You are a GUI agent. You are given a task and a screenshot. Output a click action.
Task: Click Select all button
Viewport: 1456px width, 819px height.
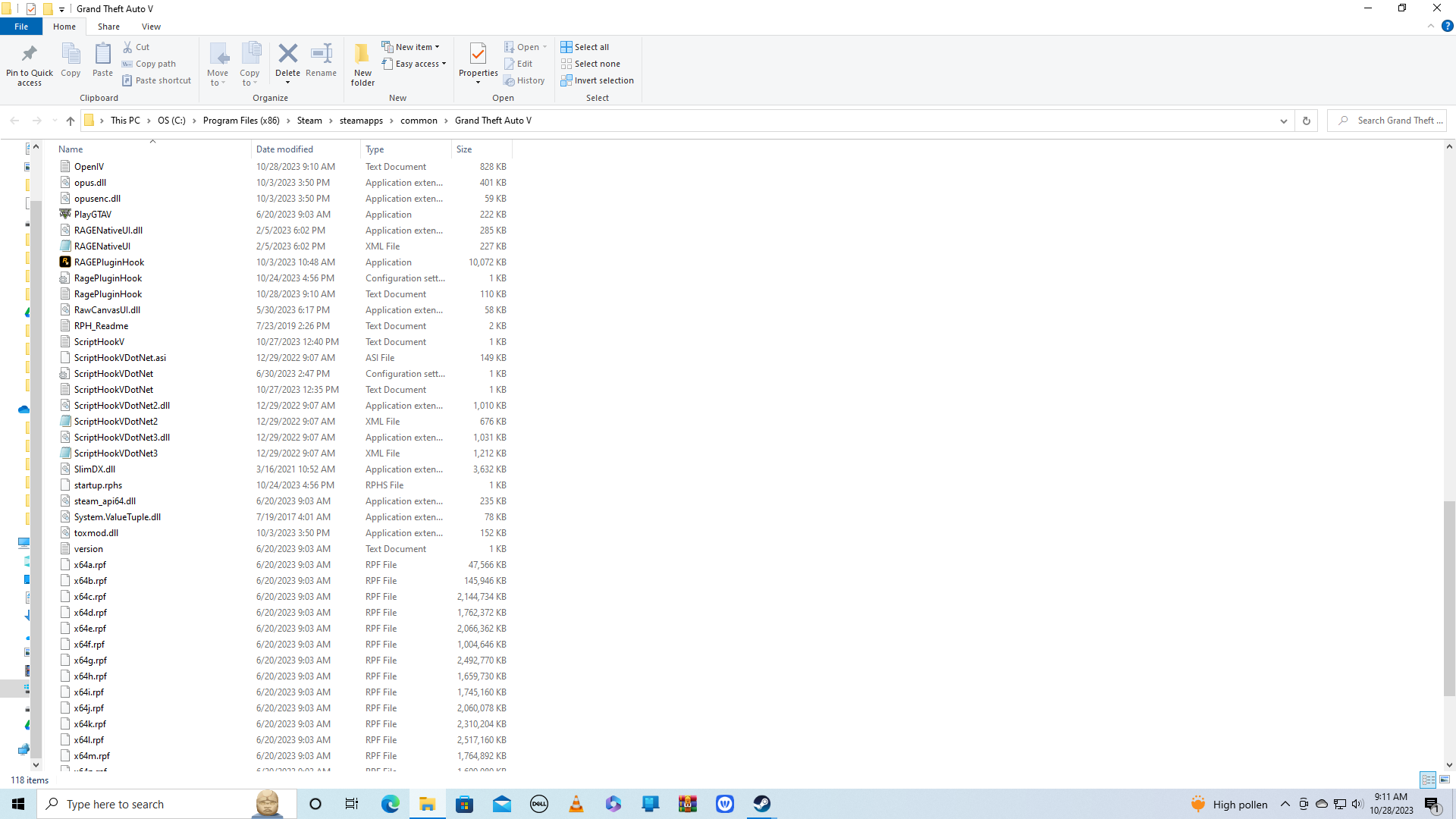click(x=585, y=47)
